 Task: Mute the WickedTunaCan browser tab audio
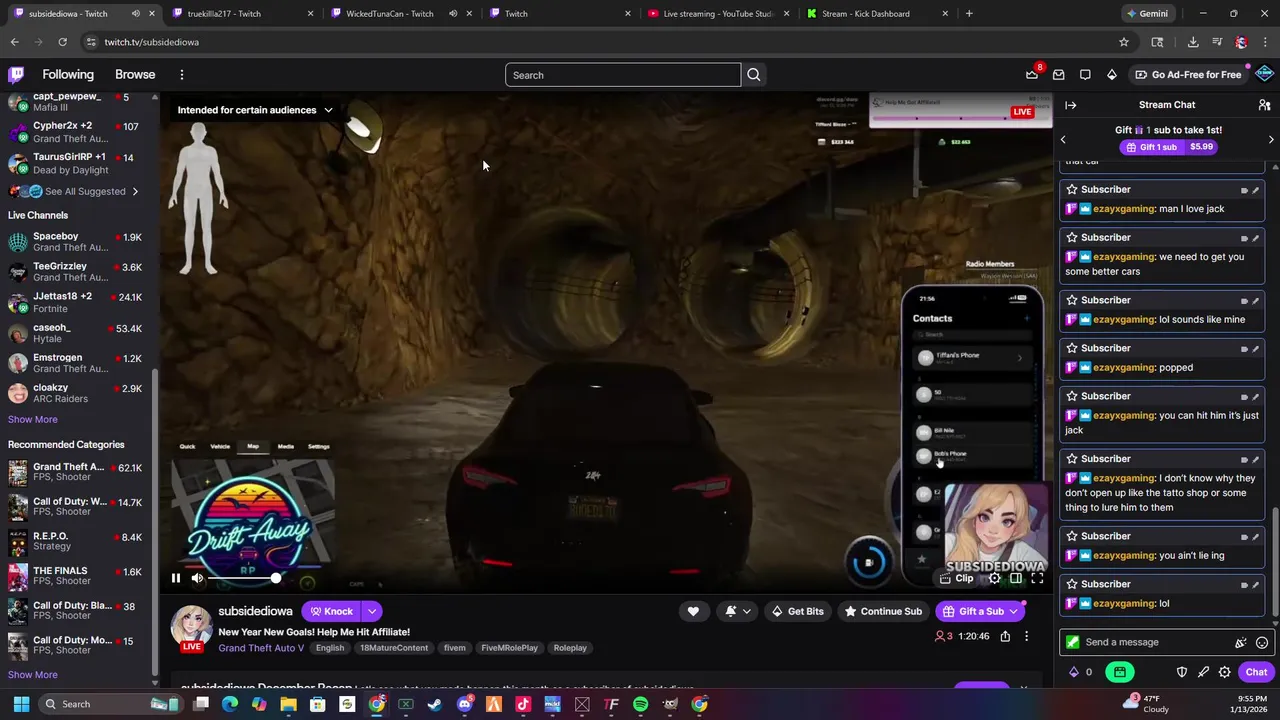tap(452, 13)
